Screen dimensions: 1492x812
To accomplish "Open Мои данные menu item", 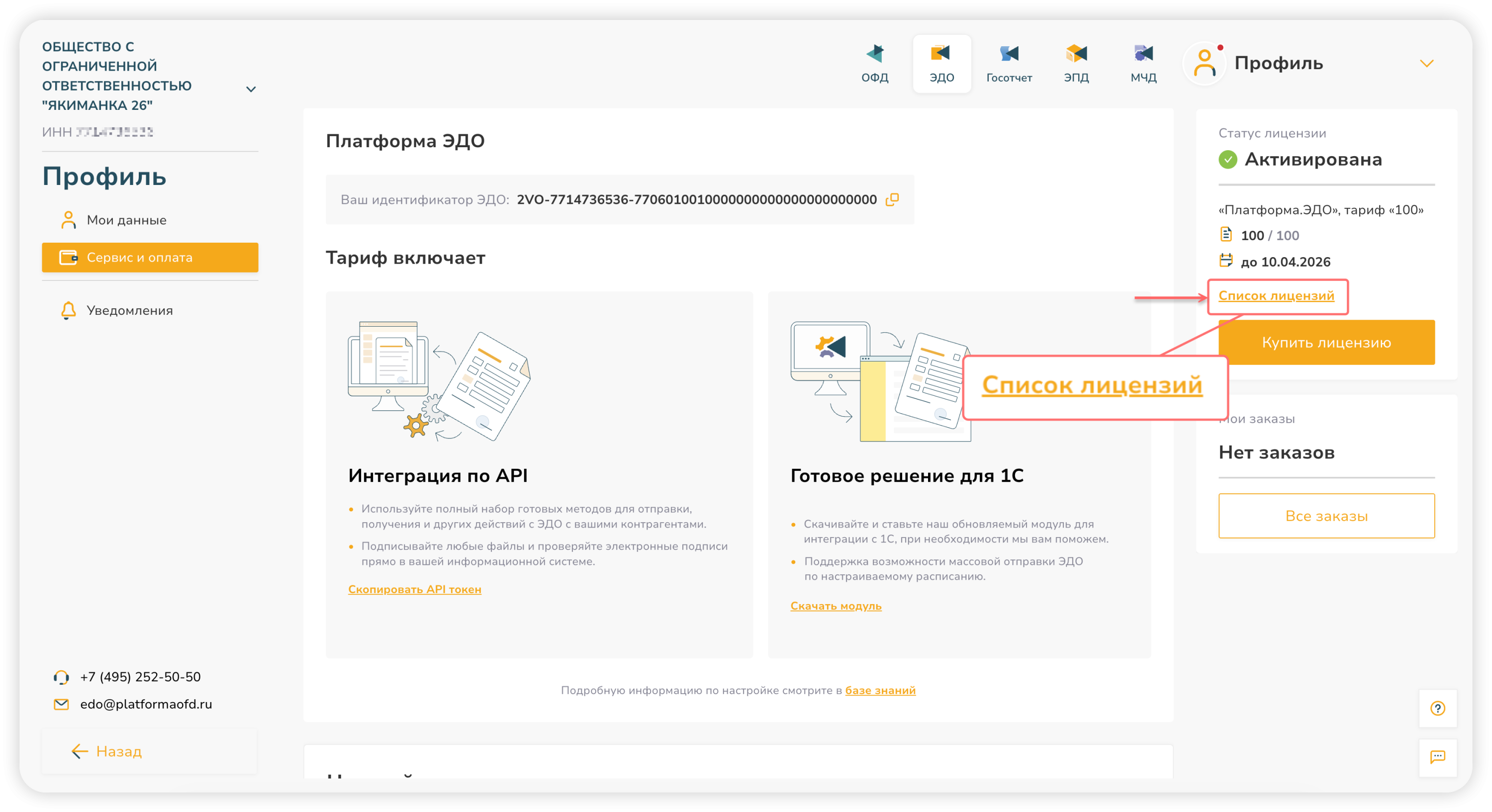I will [x=126, y=220].
